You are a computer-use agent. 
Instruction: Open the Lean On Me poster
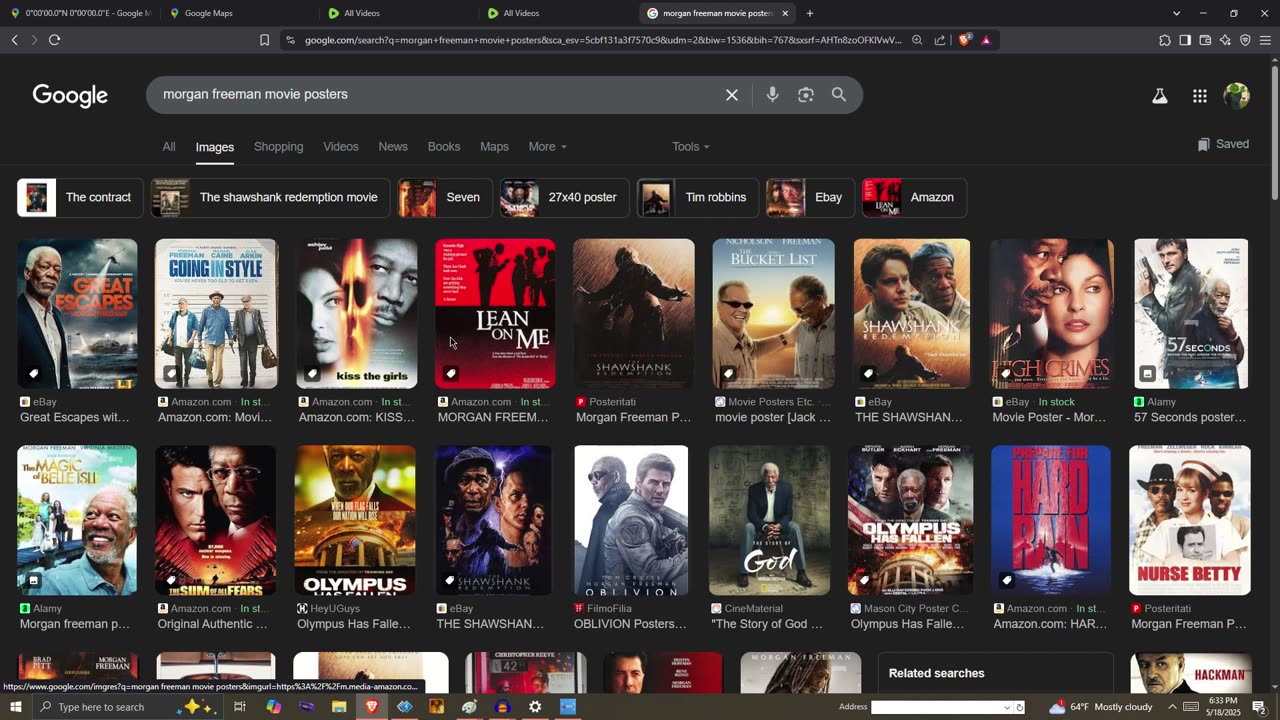495,313
